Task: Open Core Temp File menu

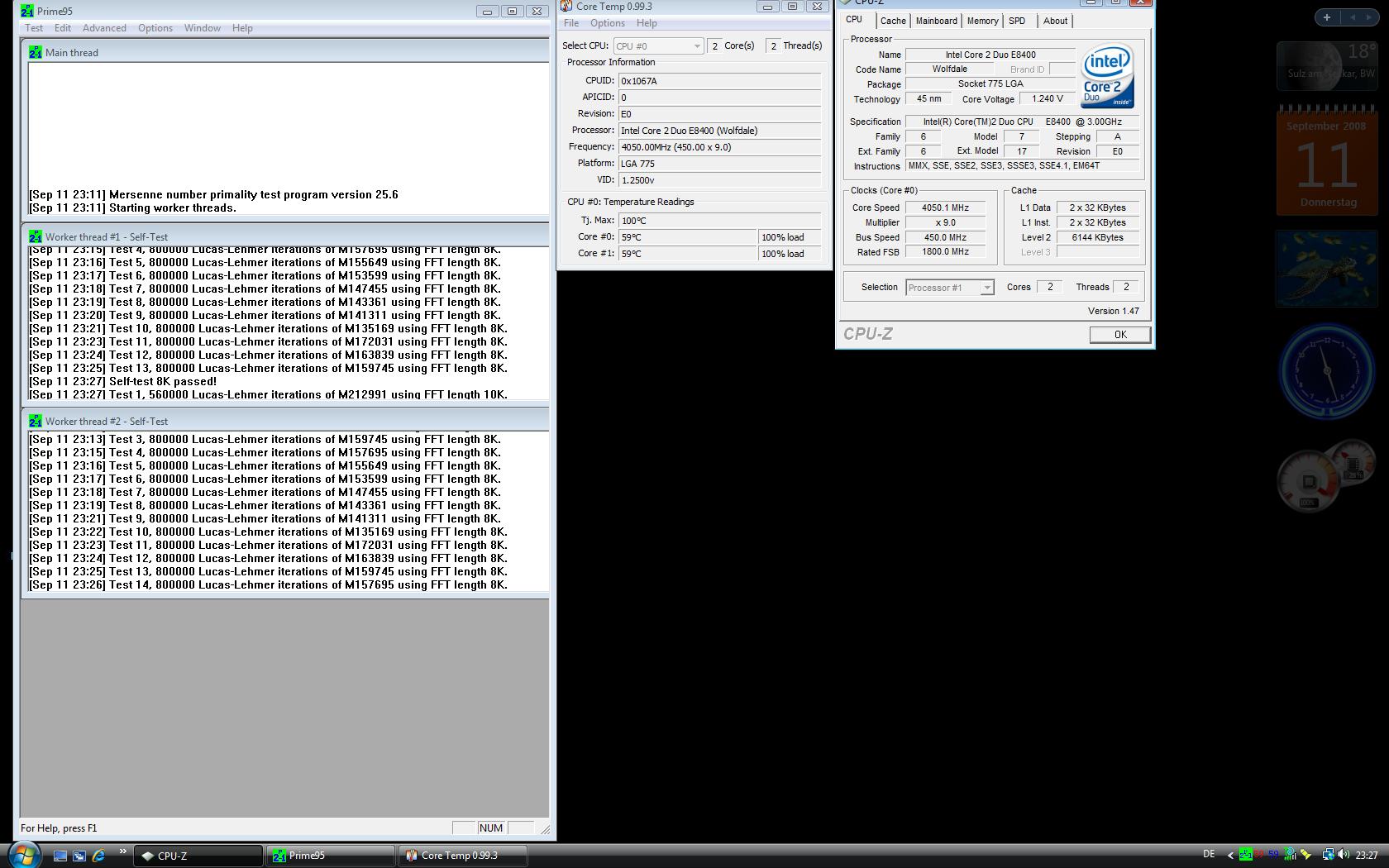Action: [x=571, y=23]
